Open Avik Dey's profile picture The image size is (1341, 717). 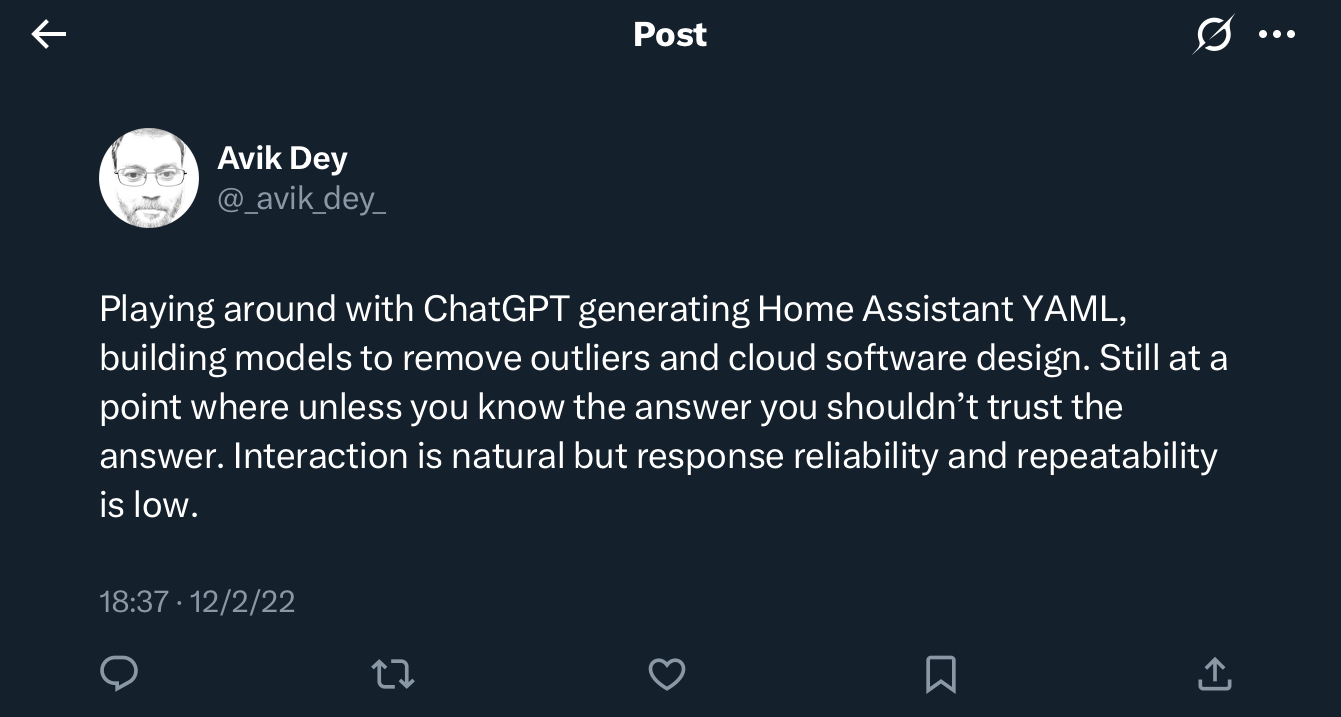point(149,178)
